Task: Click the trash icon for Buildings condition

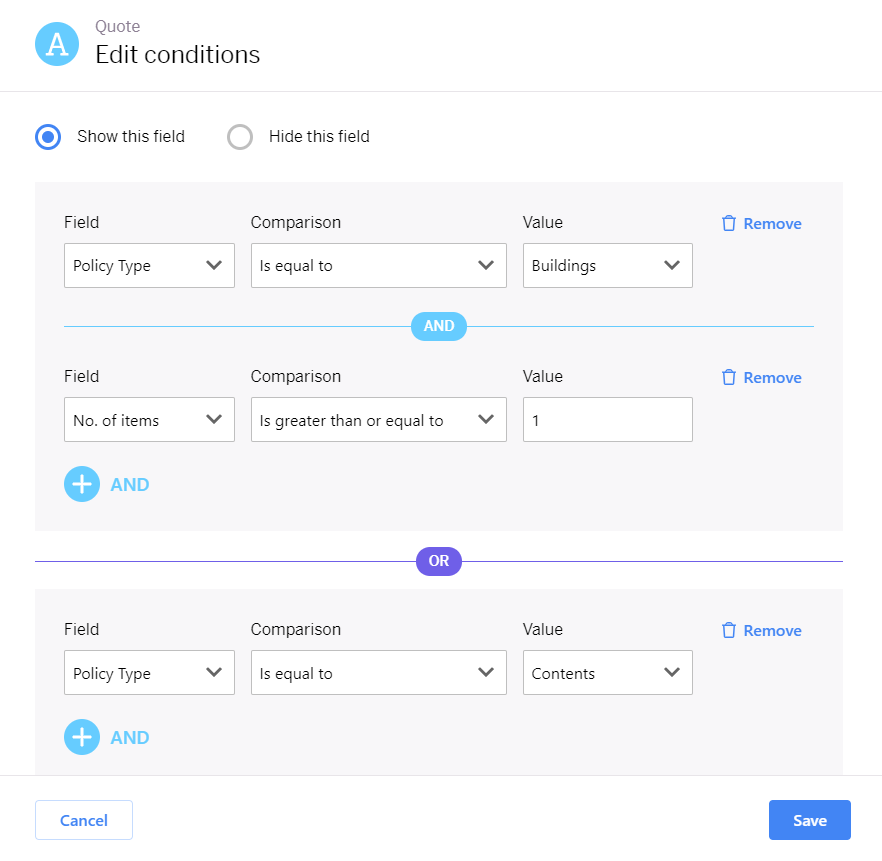Action: 728,223
